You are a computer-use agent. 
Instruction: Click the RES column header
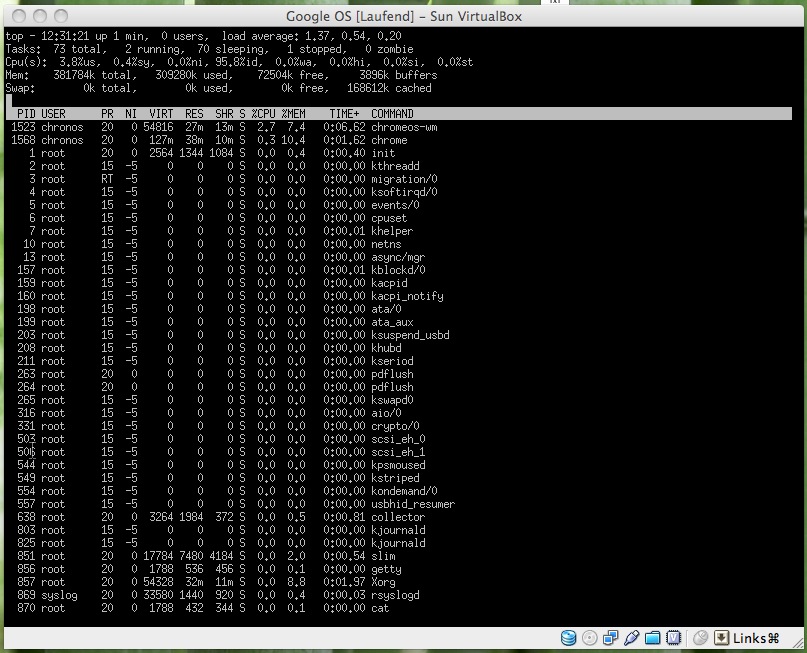pyautogui.click(x=194, y=114)
